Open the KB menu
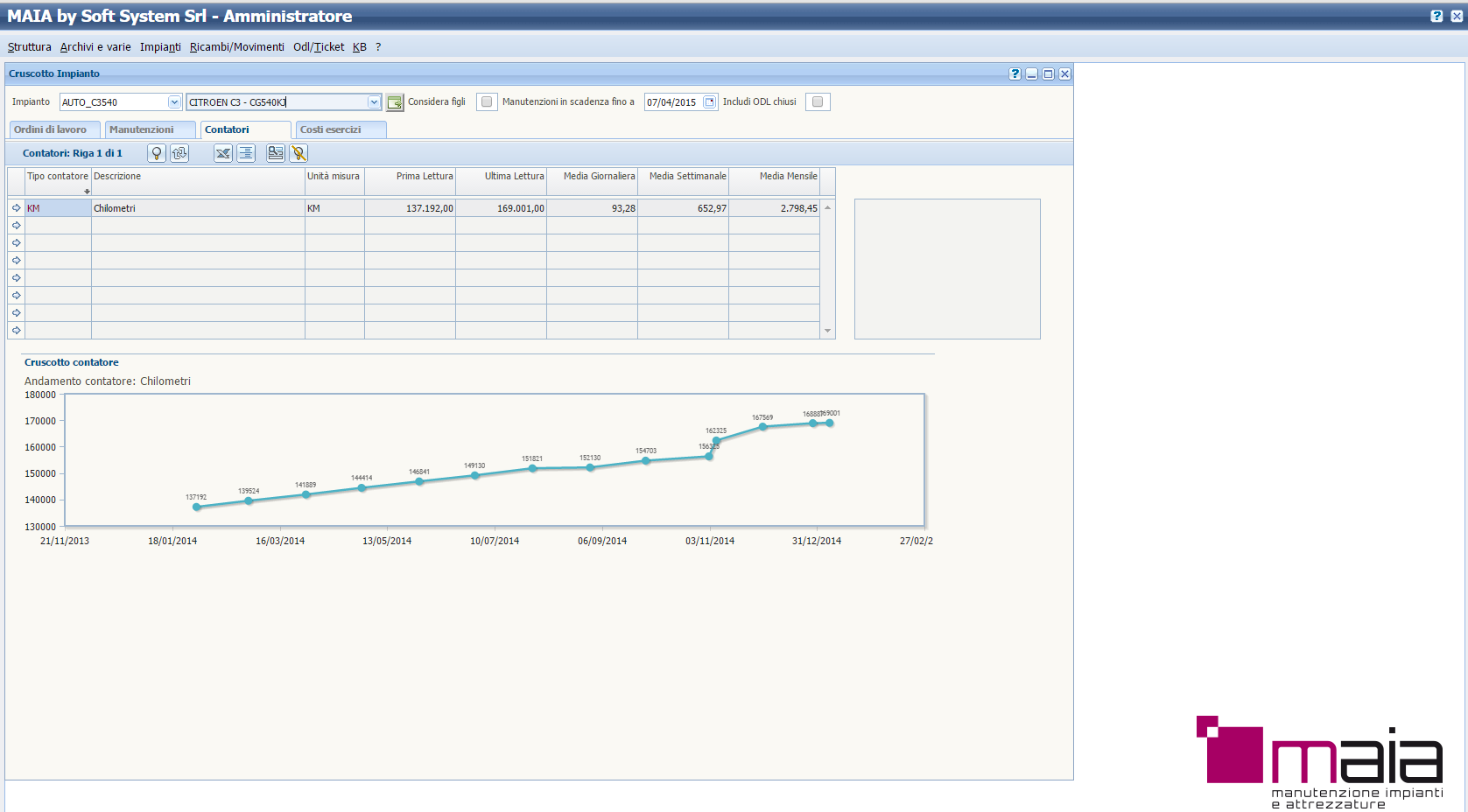The width and height of the screenshot is (1468, 812). tap(360, 47)
